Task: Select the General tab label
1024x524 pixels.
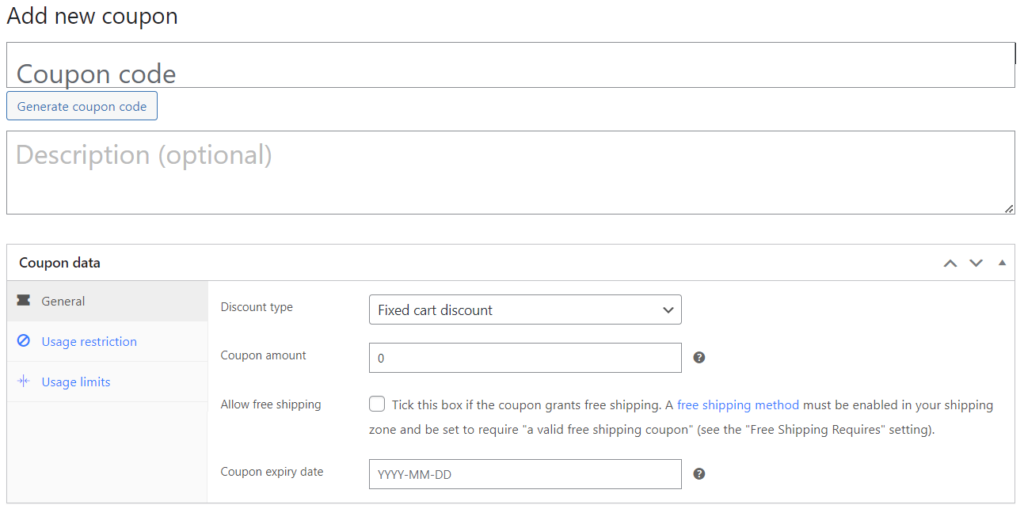Action: pyautogui.click(x=63, y=301)
